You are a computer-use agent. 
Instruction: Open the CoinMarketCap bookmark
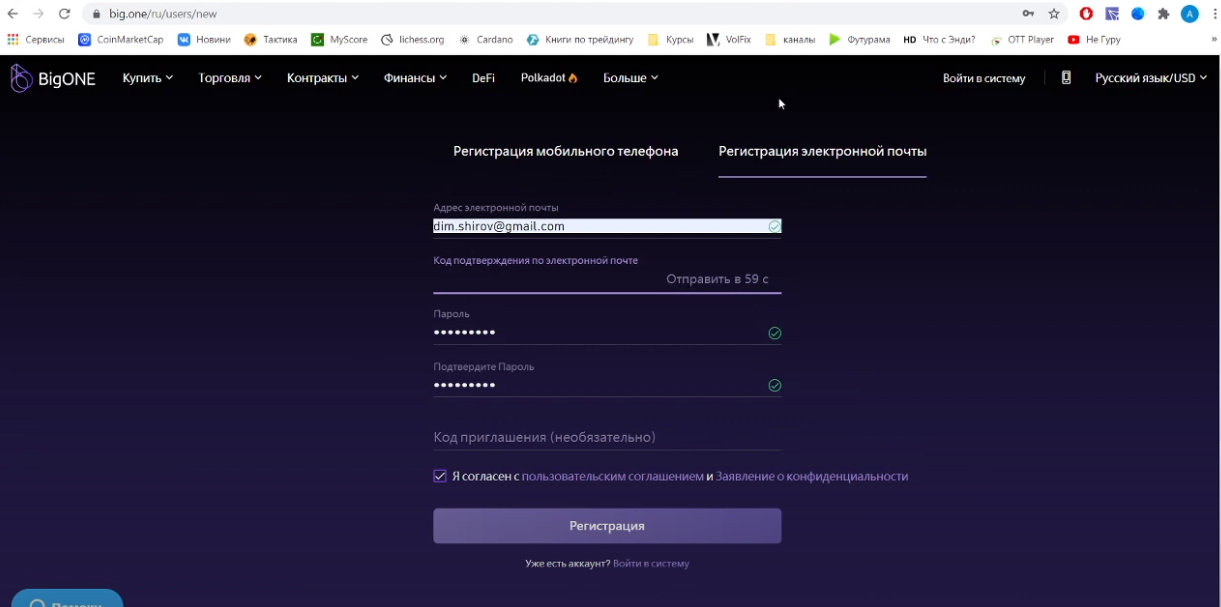121,40
